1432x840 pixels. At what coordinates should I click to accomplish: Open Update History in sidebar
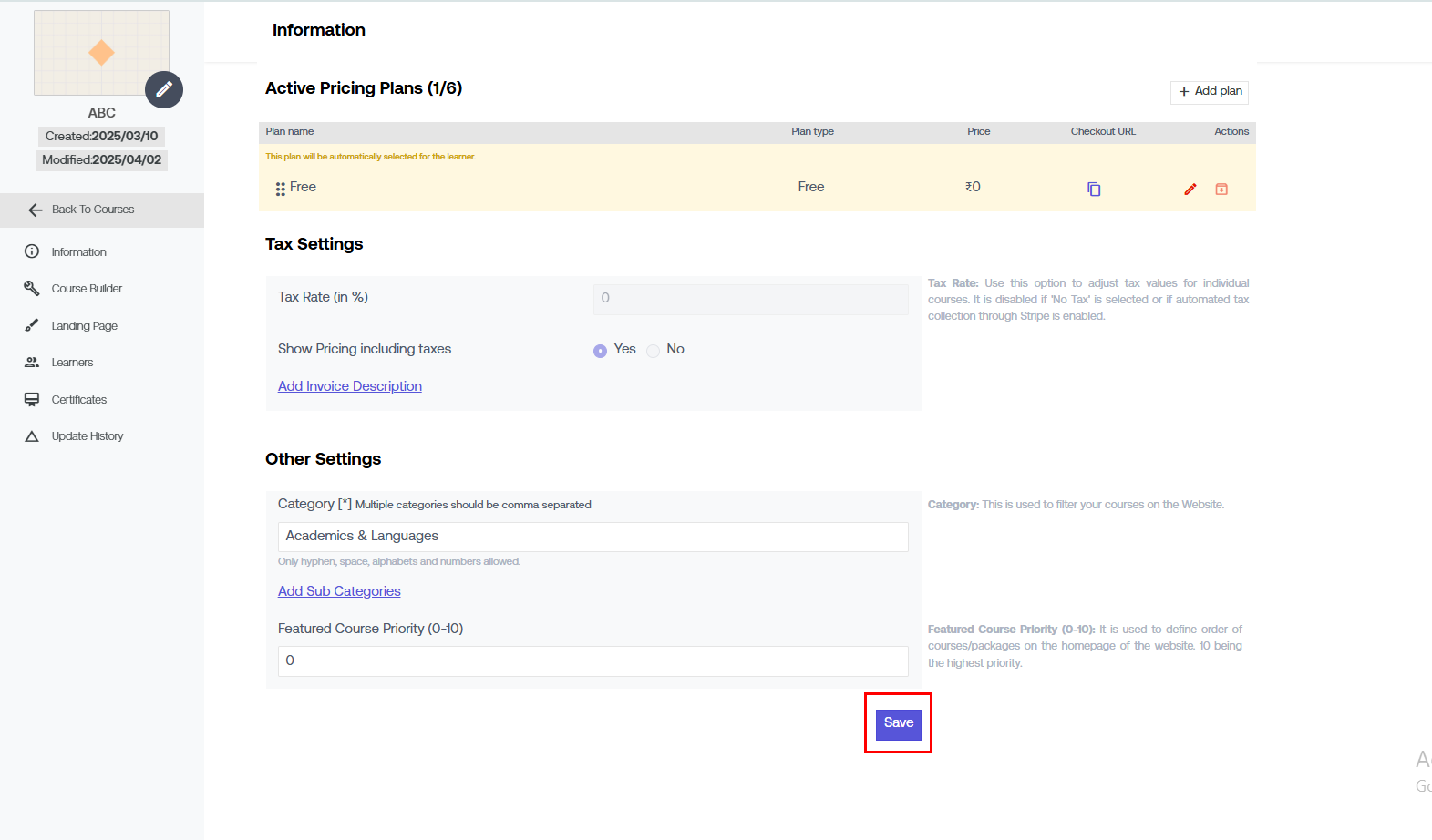point(87,436)
